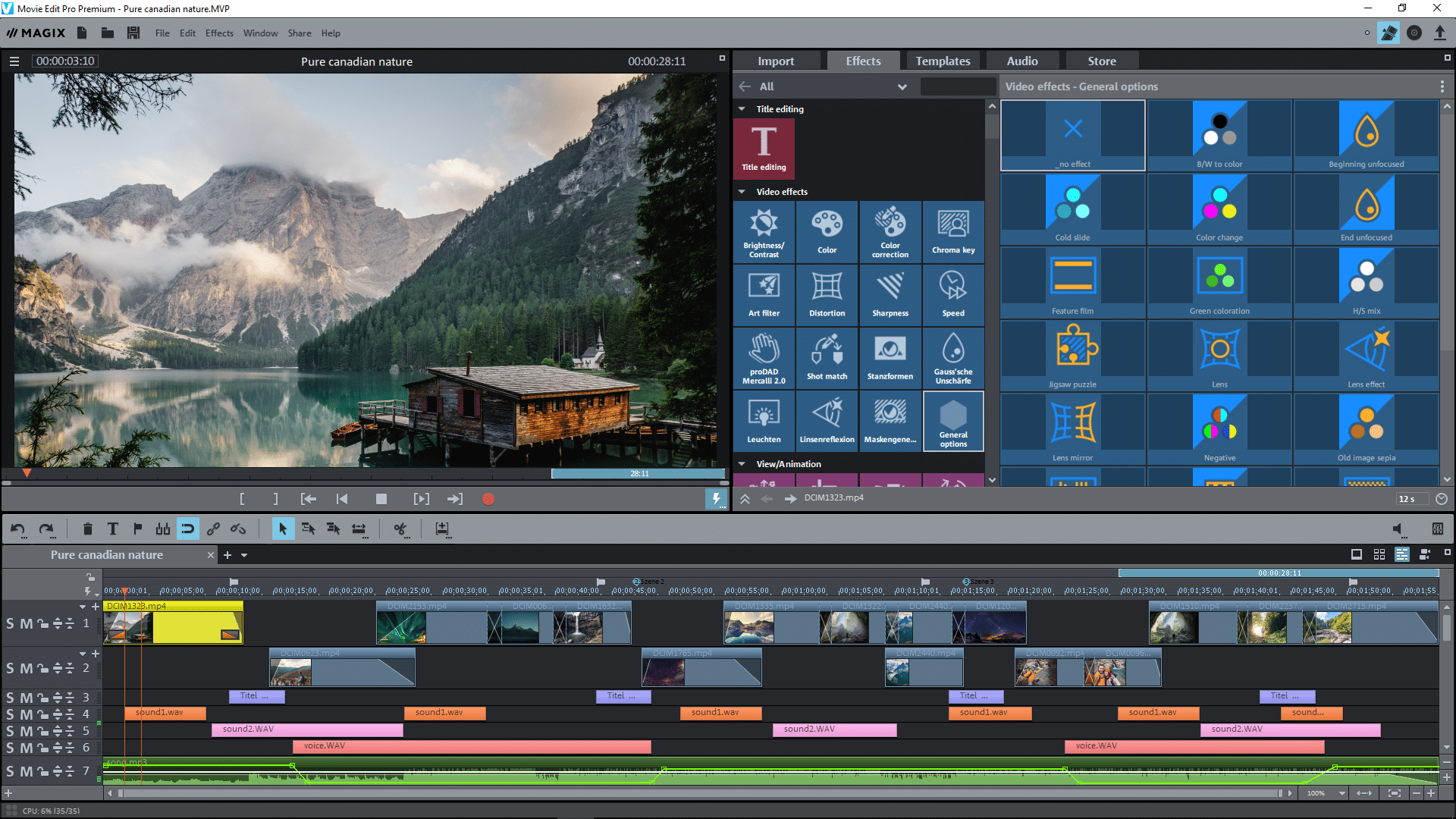Open project folder icon in top bar
Screen dimensions: 1456x819
(108, 33)
